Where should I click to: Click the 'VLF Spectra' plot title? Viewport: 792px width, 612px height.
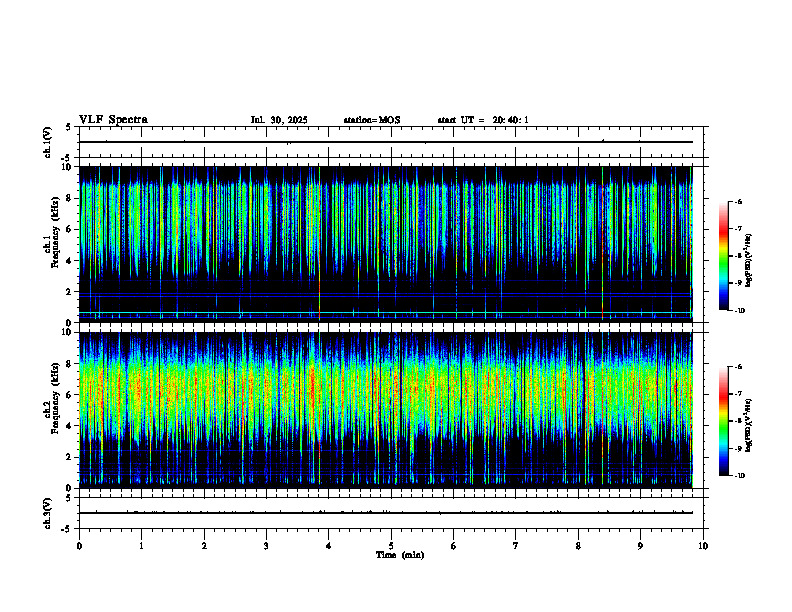[x=113, y=120]
